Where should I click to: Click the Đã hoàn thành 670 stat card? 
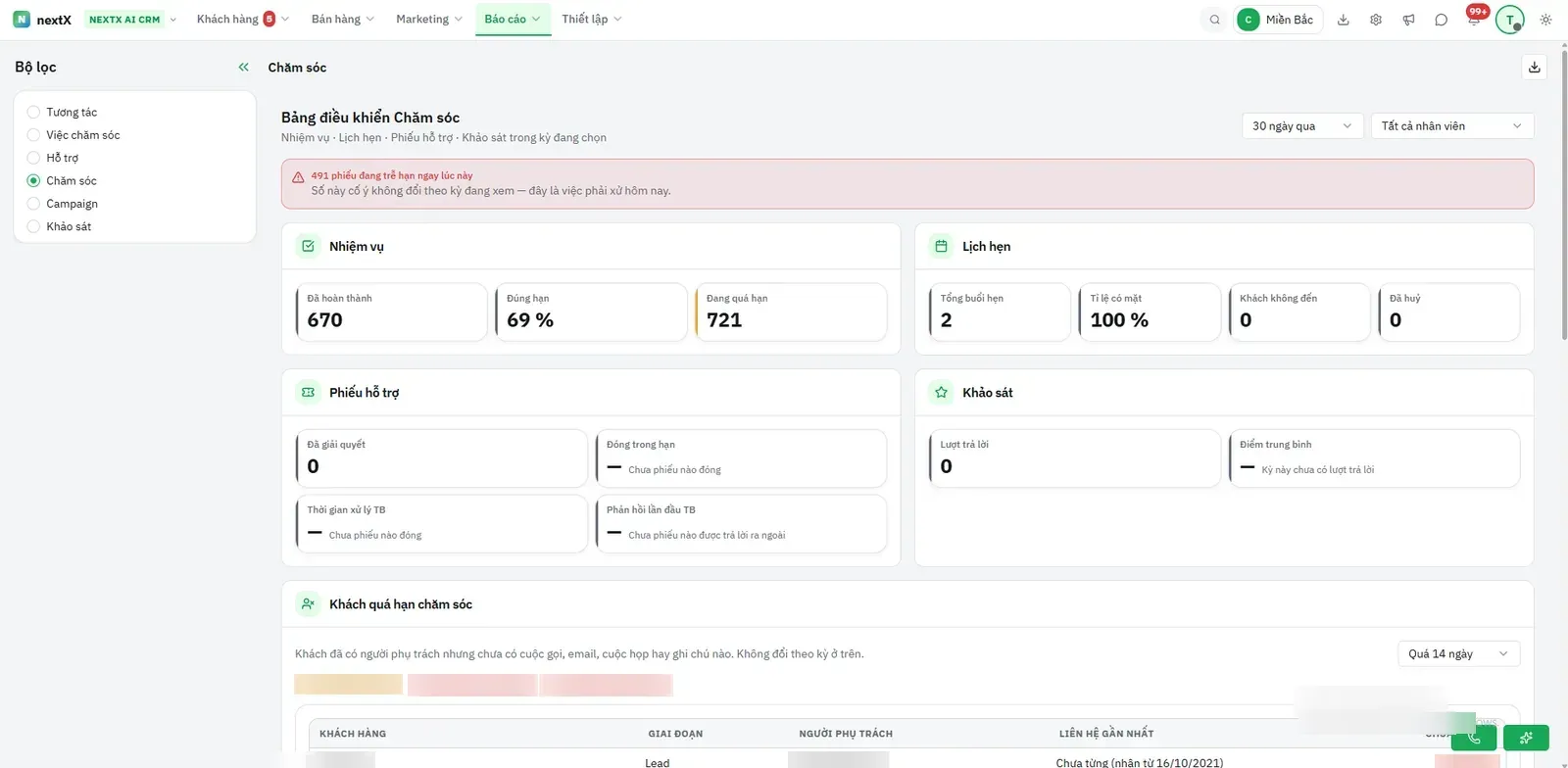coord(391,312)
